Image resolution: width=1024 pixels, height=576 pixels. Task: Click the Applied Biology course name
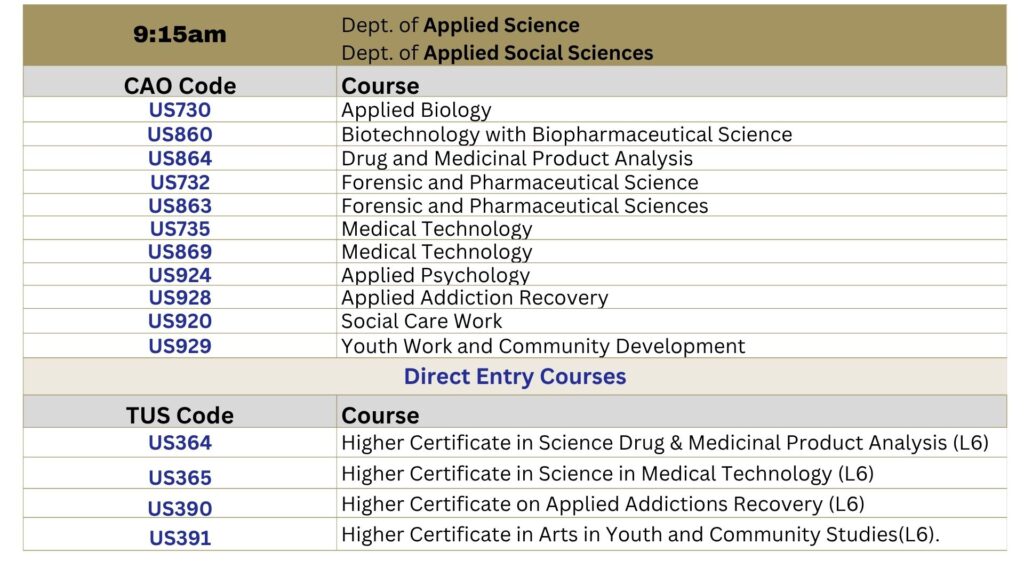click(x=416, y=110)
